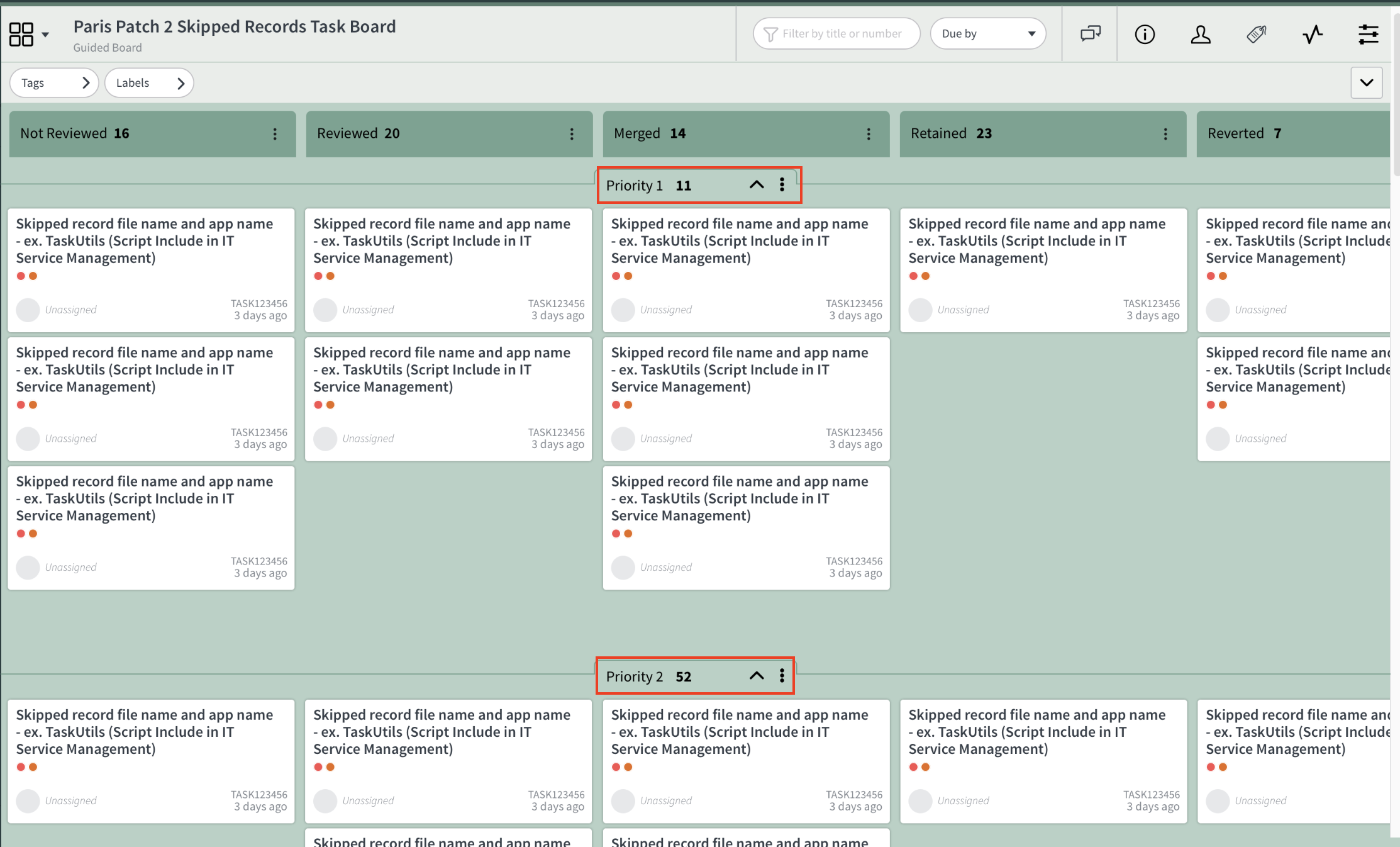Click the Priority 1 swimlane label
Viewport: 1400px width, 847px height.
coord(635,186)
